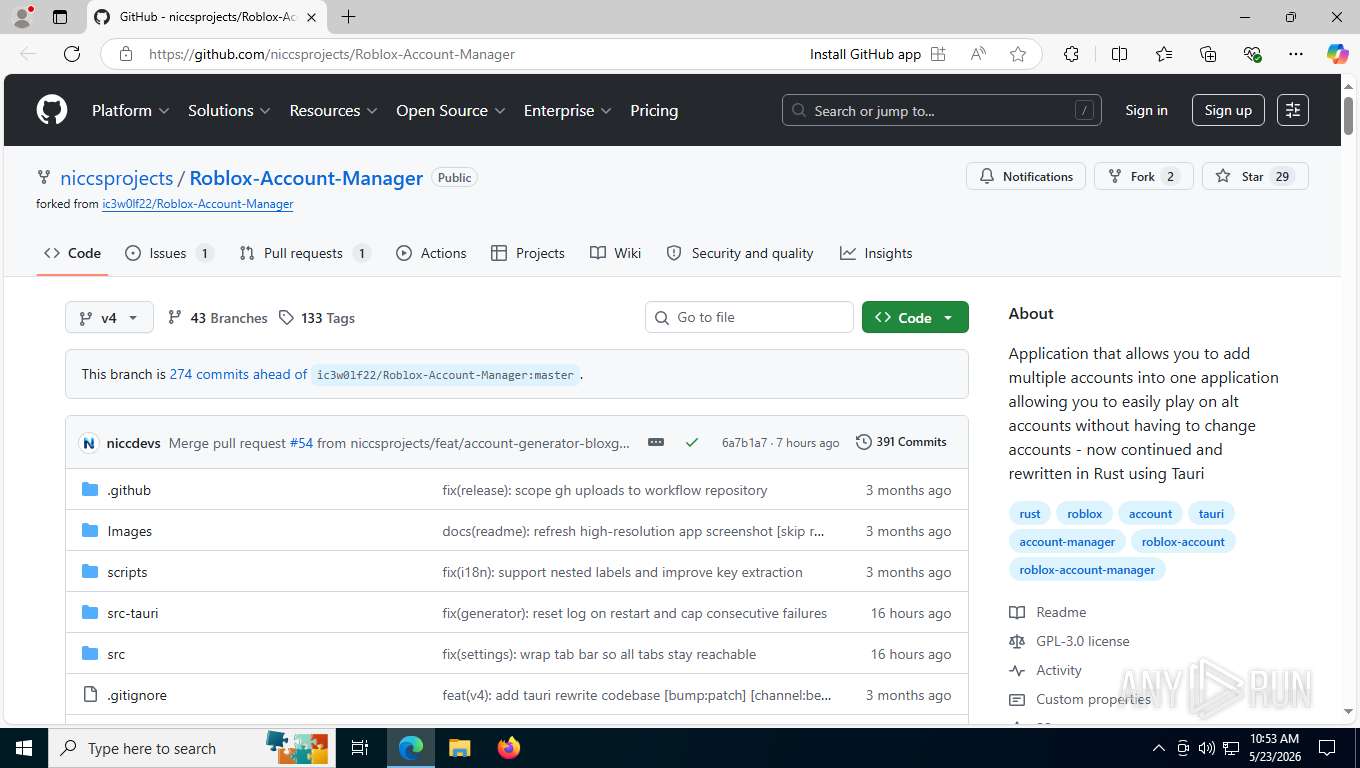View site information lock icon

tap(126, 54)
